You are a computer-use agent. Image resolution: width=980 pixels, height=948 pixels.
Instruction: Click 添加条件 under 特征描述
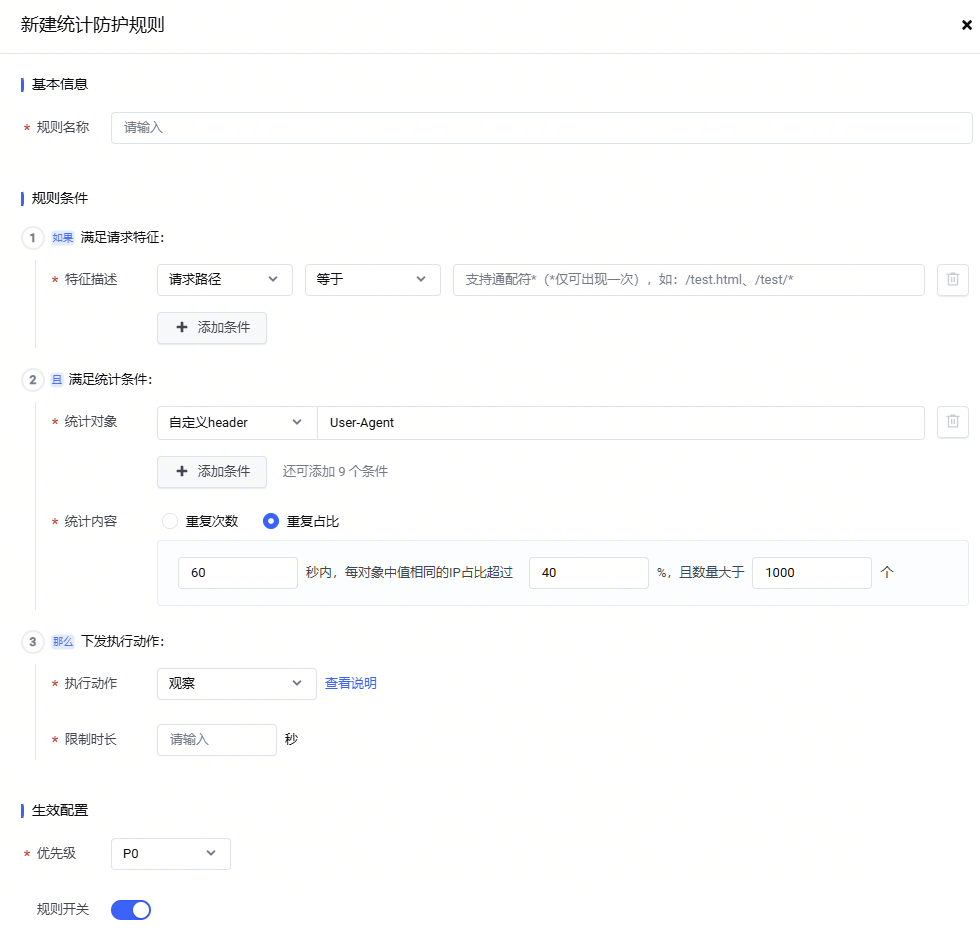tap(212, 328)
